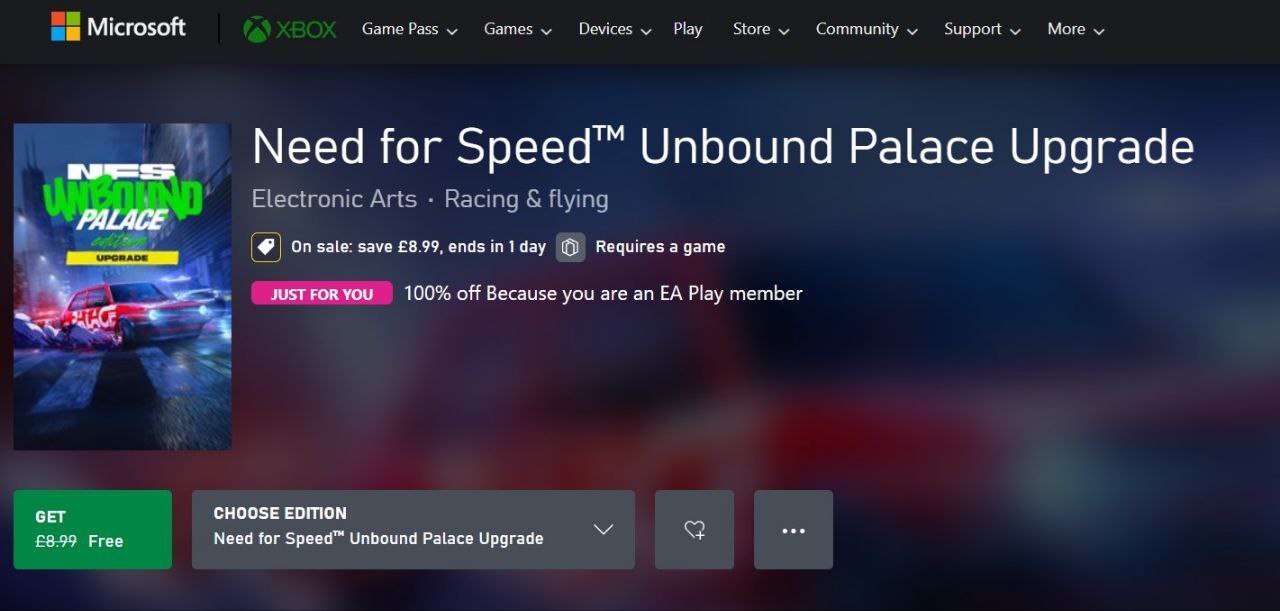Click the NFS Unbound Palace cover art

(x=123, y=287)
